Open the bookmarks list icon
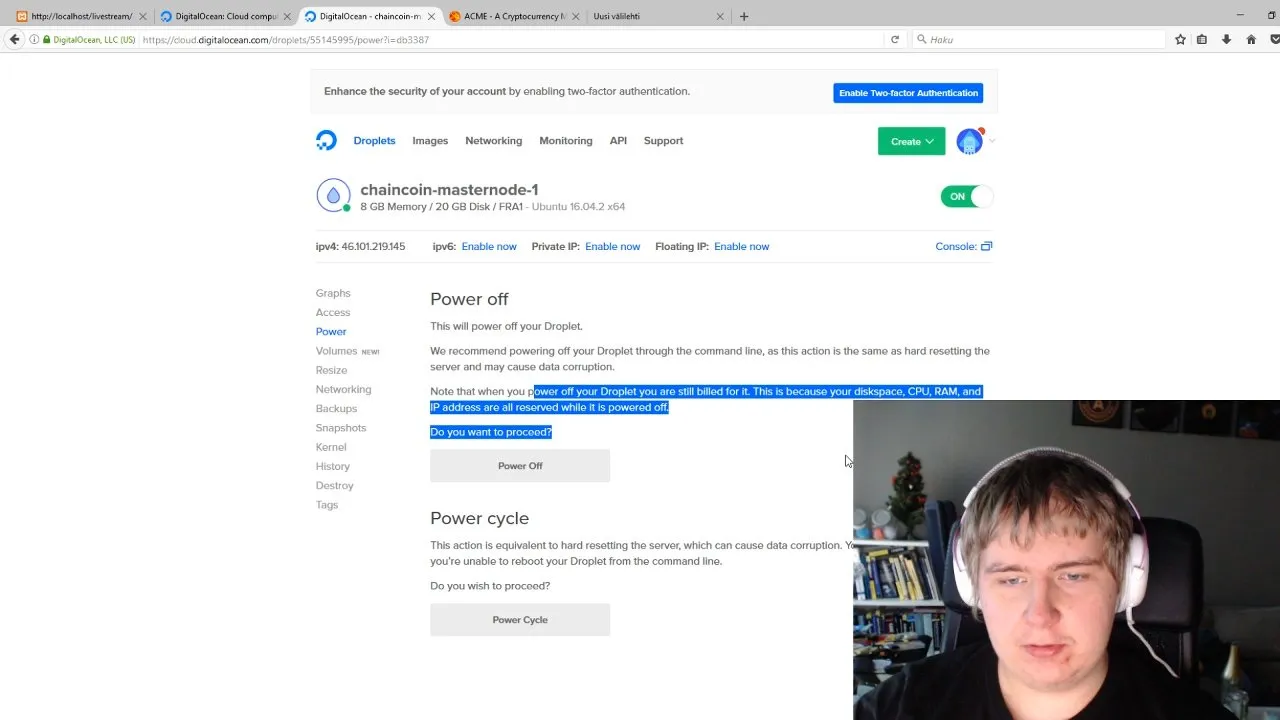The height and width of the screenshot is (720, 1280). click(1202, 39)
